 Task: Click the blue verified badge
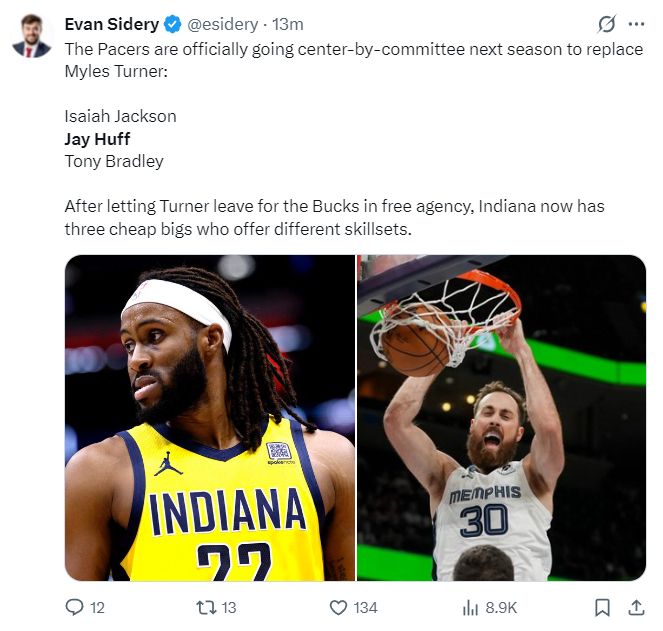click(x=173, y=24)
